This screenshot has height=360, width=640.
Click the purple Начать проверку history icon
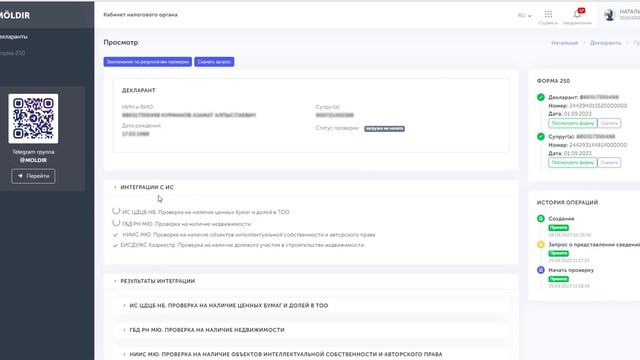[x=541, y=270]
